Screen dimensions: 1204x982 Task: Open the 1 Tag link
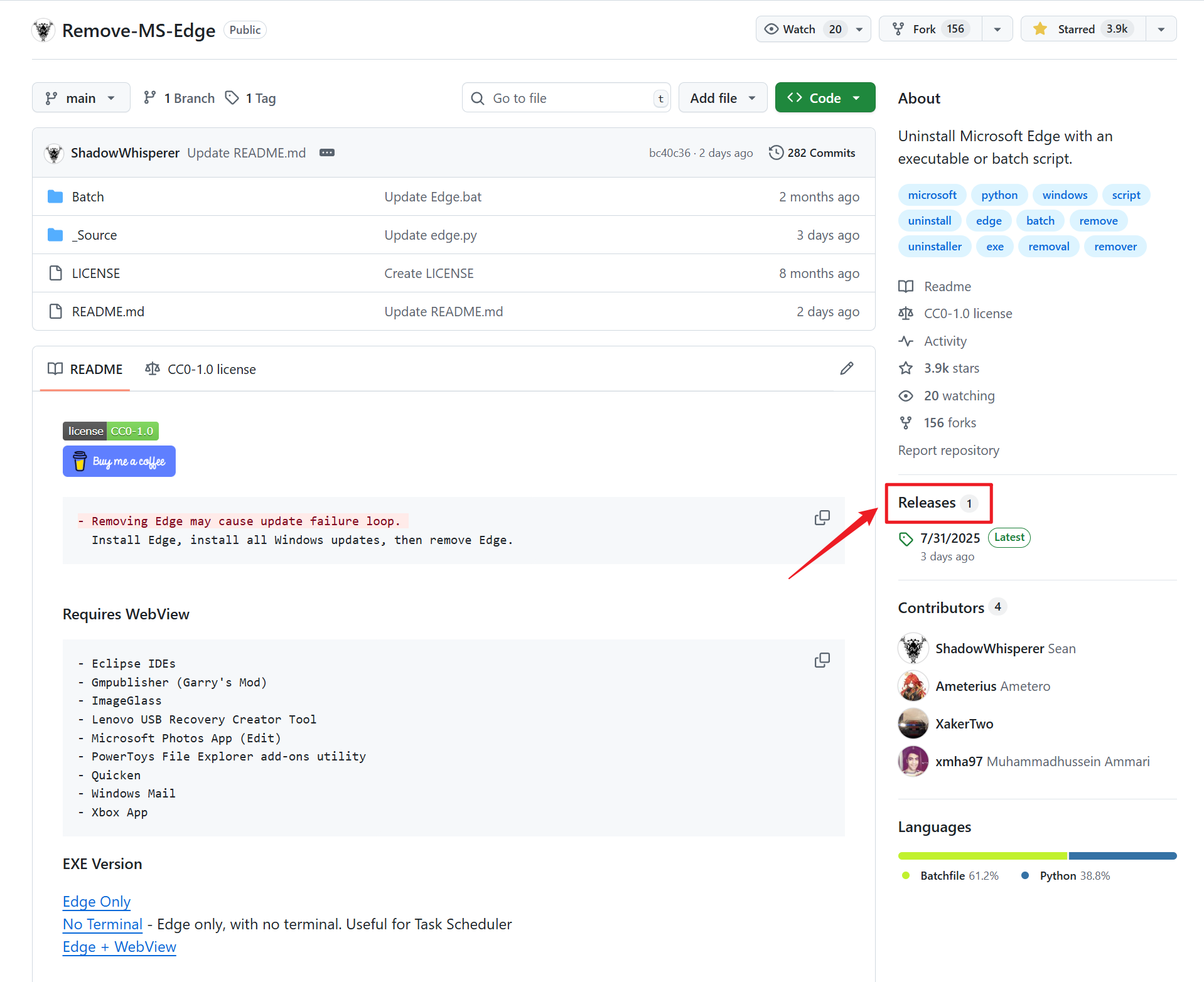[x=251, y=98]
